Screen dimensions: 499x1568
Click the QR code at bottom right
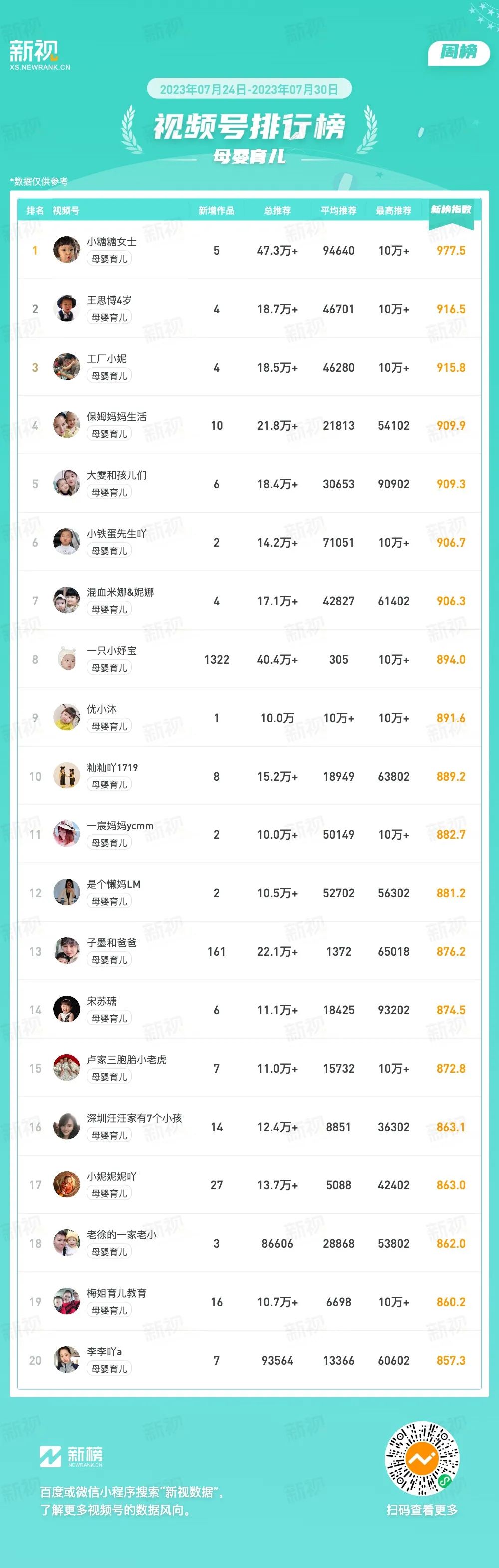pyautogui.click(x=422, y=1459)
